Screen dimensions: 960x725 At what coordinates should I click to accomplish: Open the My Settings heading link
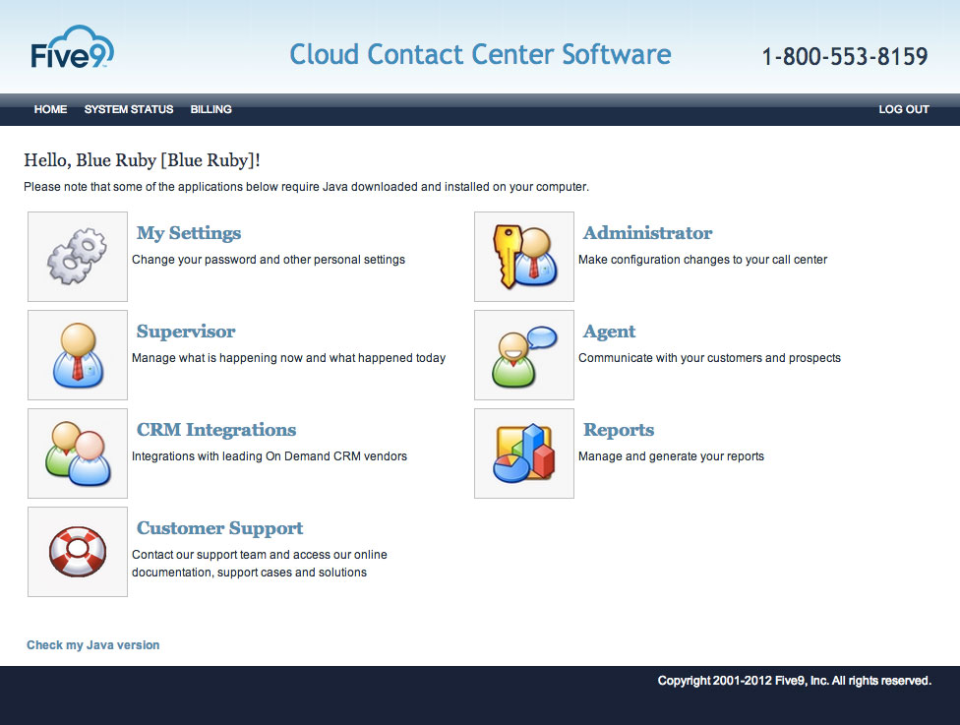189,233
